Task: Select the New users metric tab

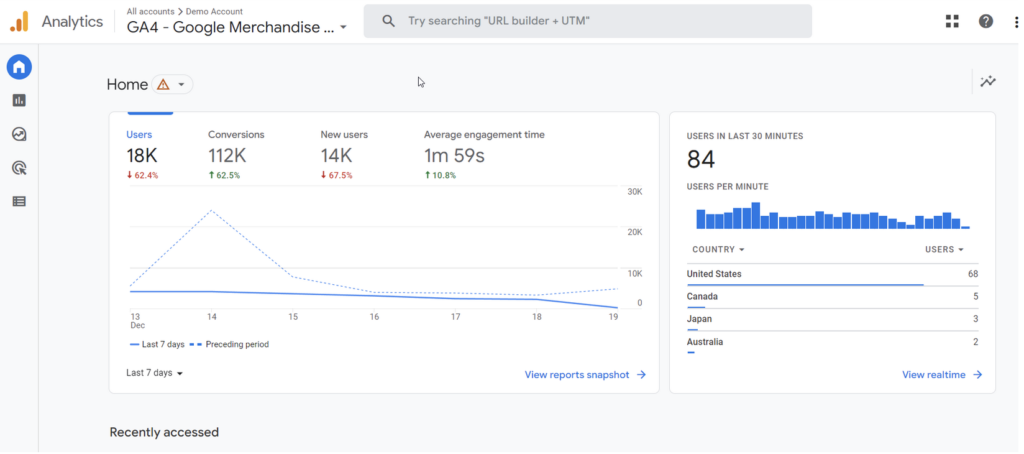Action: (344, 135)
